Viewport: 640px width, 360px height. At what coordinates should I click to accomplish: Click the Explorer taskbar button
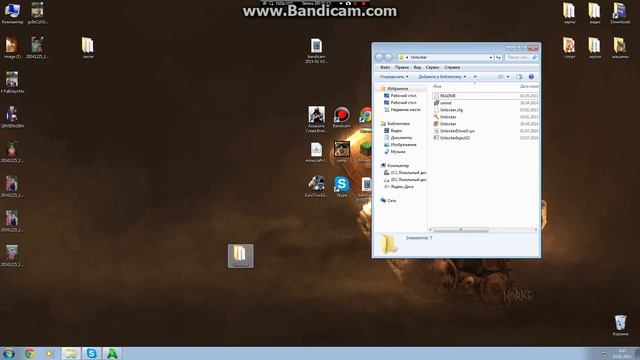(x=71, y=353)
